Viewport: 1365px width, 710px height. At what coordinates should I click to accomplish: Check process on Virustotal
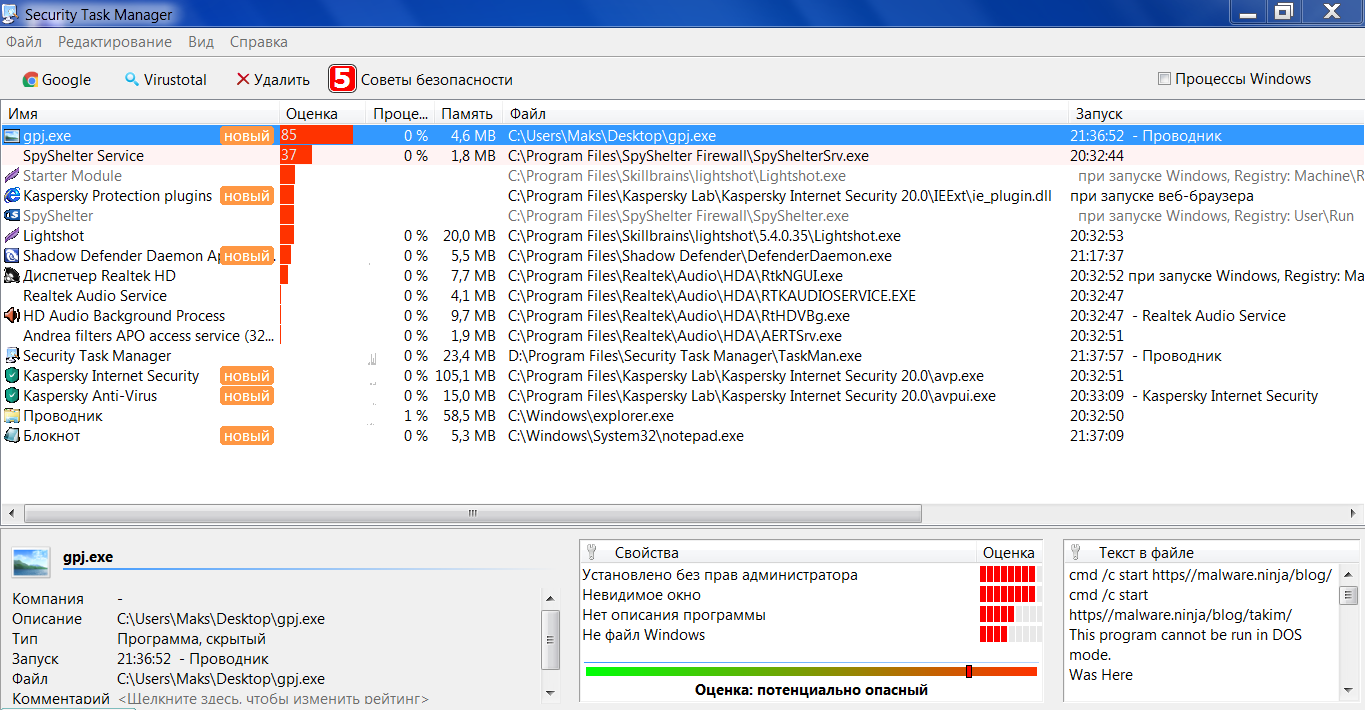(165, 80)
